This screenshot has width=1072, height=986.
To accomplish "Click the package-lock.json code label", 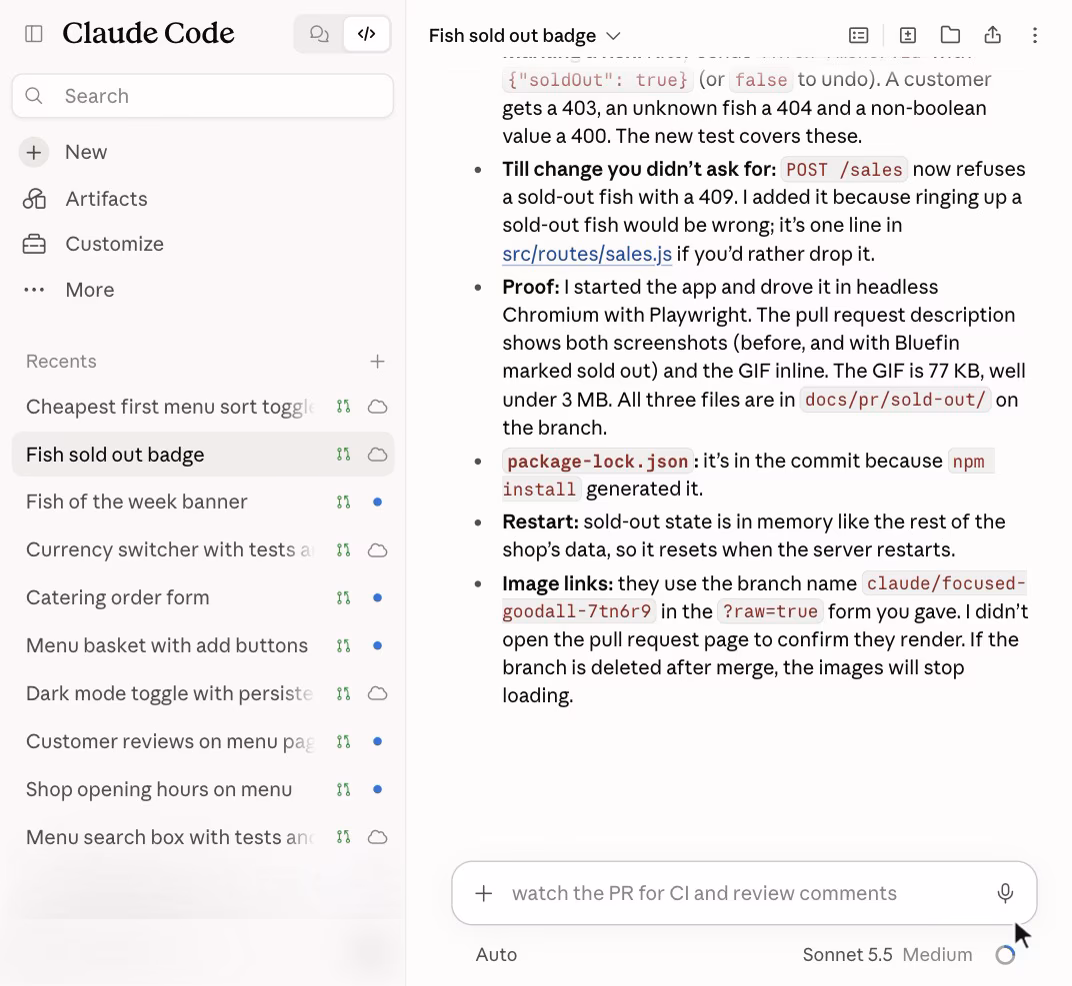I will coord(598,462).
